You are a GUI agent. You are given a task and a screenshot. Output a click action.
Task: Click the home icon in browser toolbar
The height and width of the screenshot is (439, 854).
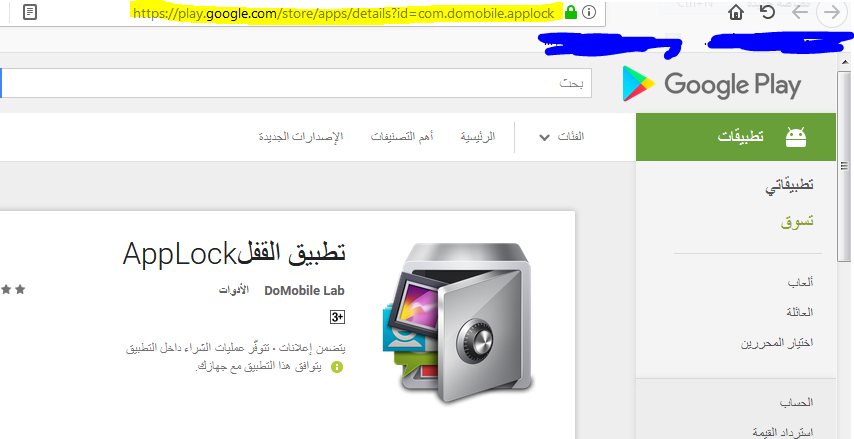[736, 13]
